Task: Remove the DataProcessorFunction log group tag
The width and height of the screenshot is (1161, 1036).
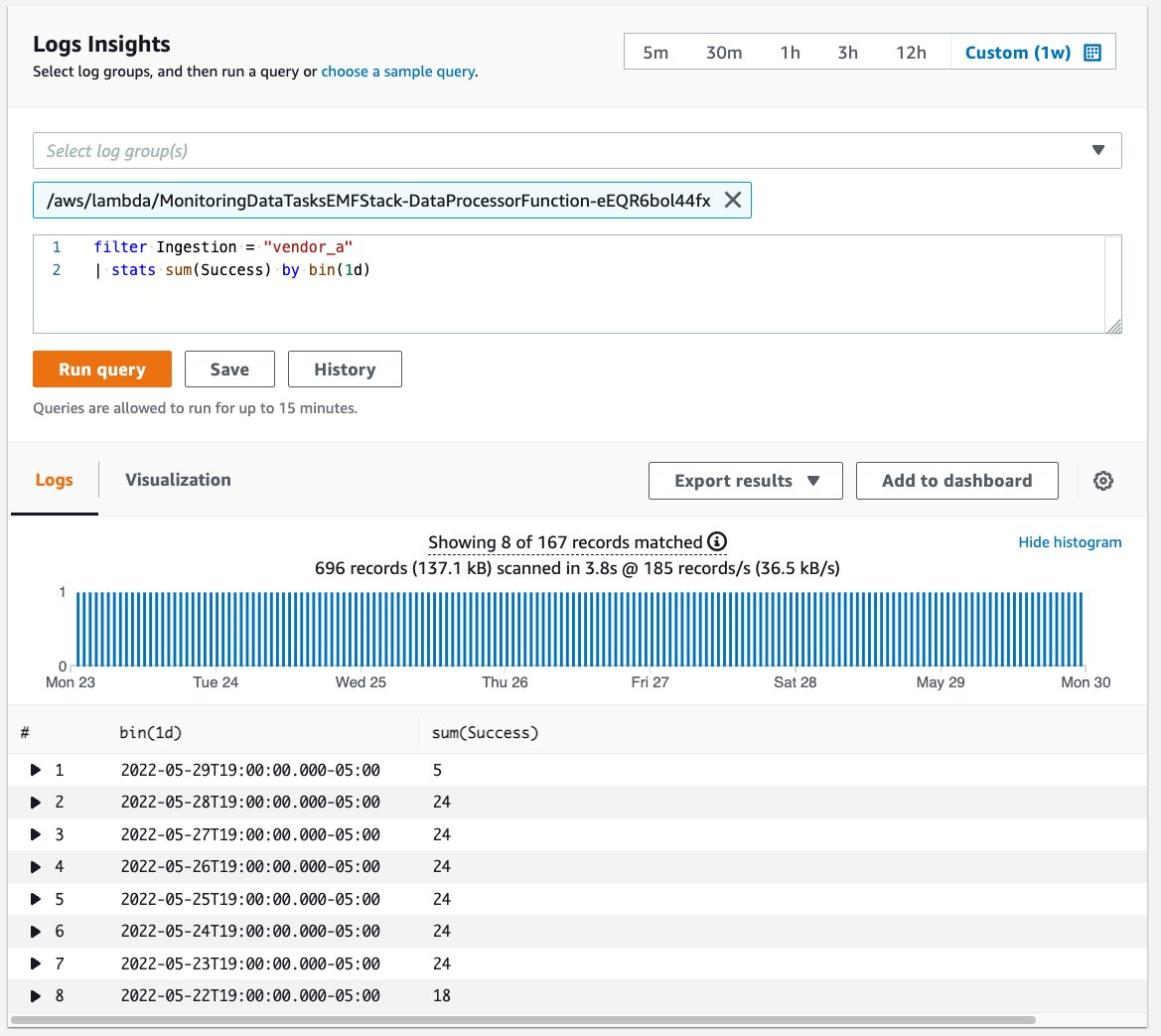Action: pos(732,200)
